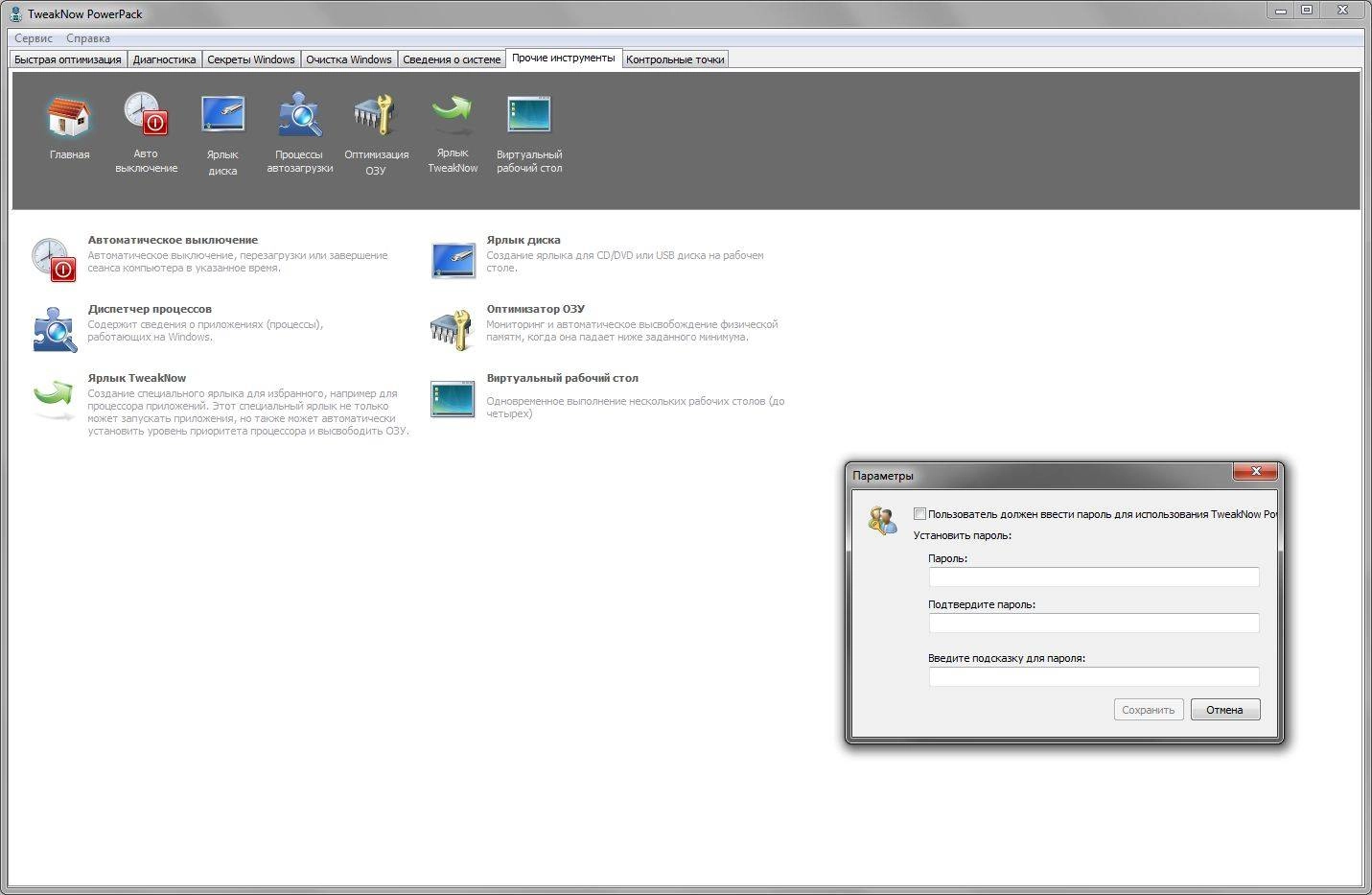Open Виртуальный рабочий стол toolbar icon
The width and height of the screenshot is (1372, 895).
click(x=529, y=114)
